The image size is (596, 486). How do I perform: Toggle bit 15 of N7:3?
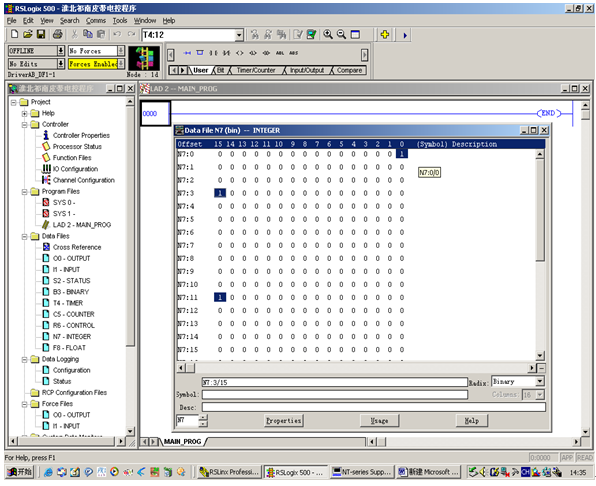click(220, 193)
